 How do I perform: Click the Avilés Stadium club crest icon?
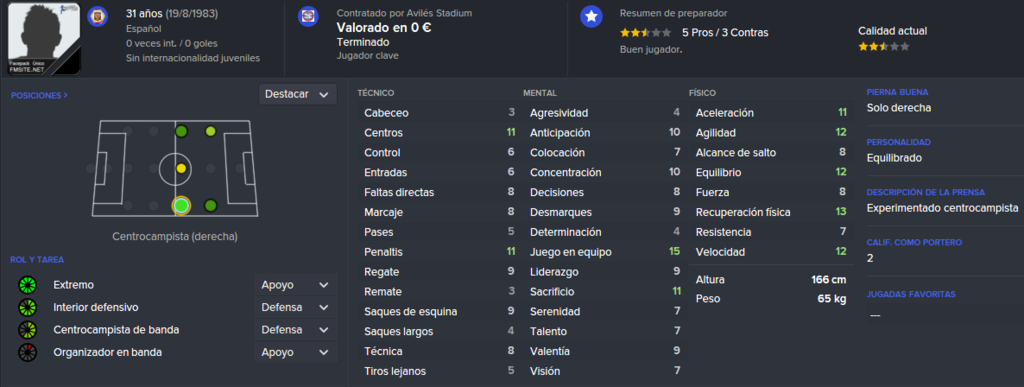coord(308,16)
